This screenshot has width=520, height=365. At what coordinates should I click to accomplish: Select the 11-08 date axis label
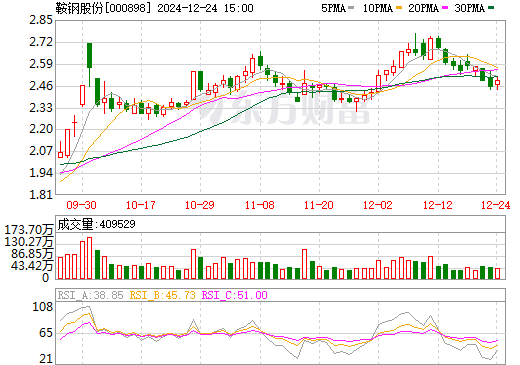260,205
